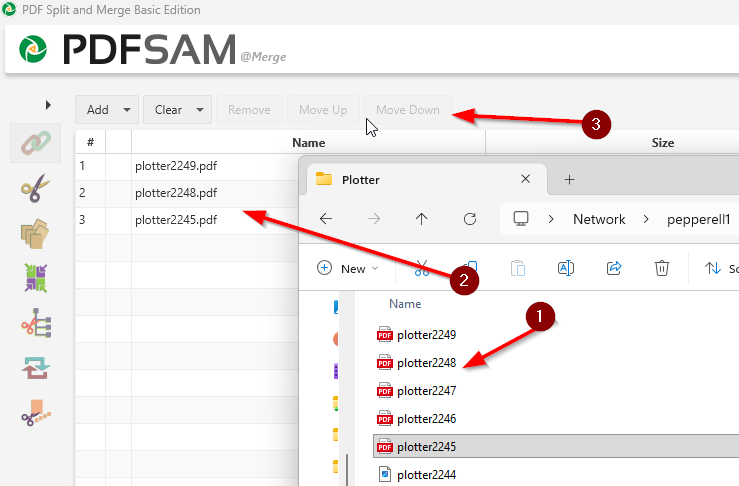The image size is (739, 486).
Task: Click the Add button
Action: (98, 110)
